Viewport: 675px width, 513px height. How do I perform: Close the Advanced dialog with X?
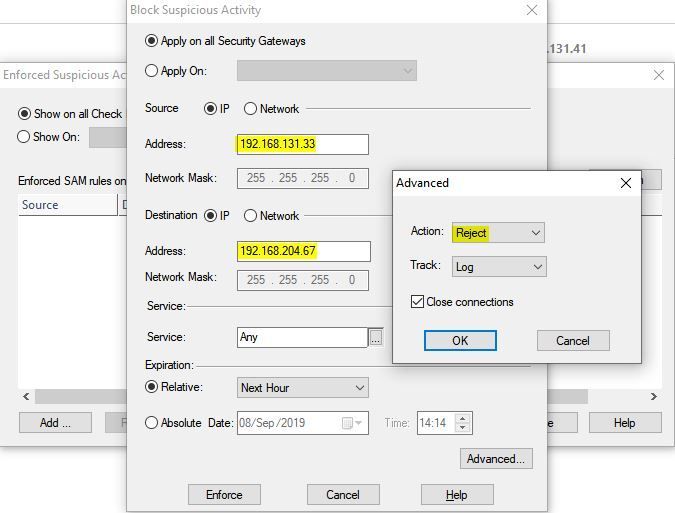pyautogui.click(x=626, y=183)
